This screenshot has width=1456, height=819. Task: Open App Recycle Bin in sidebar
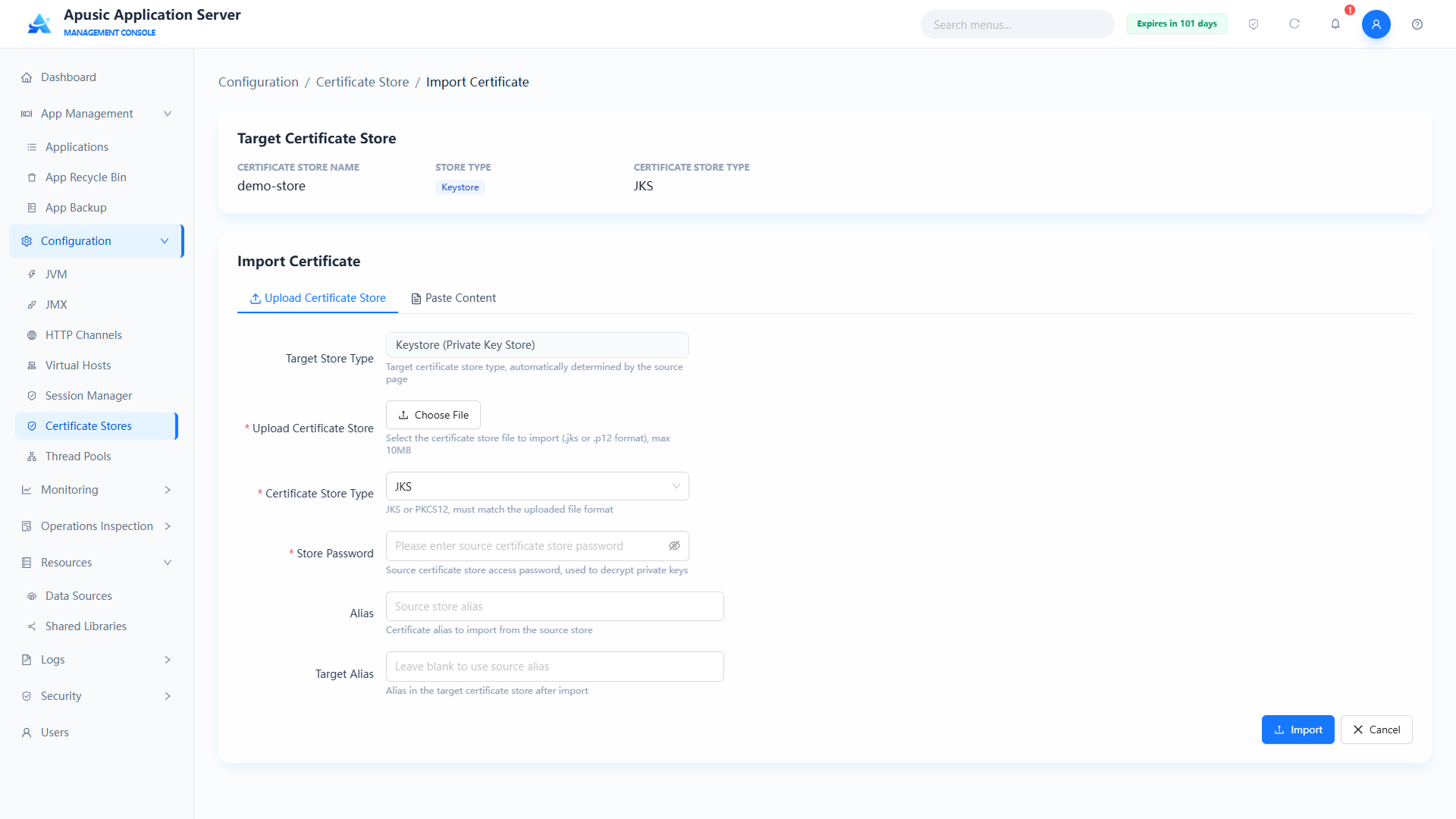pyautogui.click(x=96, y=177)
